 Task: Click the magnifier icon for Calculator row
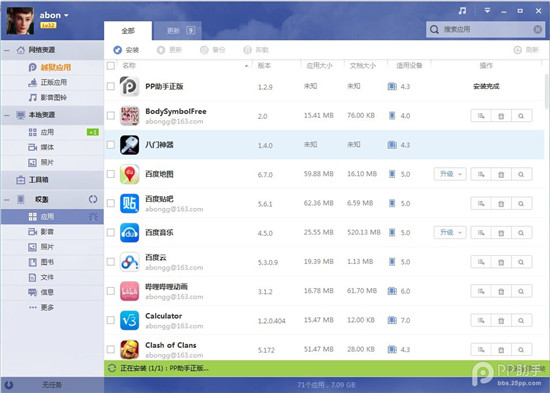[521, 320]
